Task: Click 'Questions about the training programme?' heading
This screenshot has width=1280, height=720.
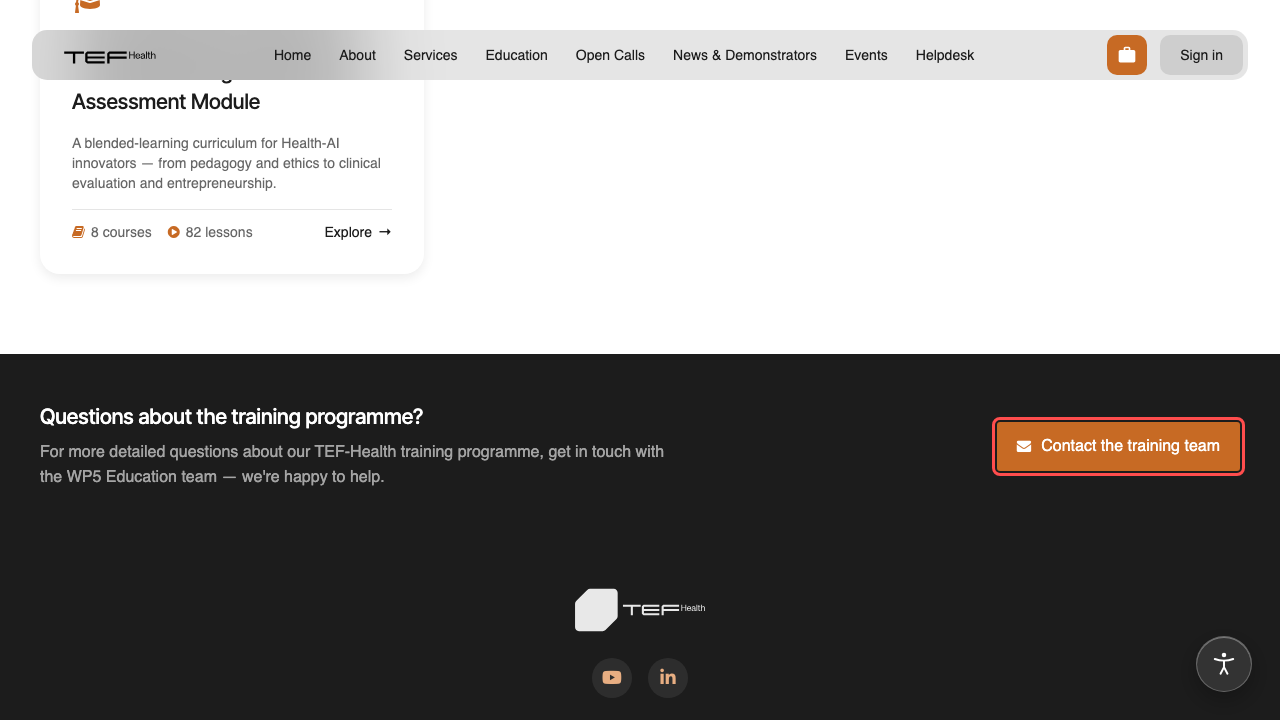Action: [231, 416]
